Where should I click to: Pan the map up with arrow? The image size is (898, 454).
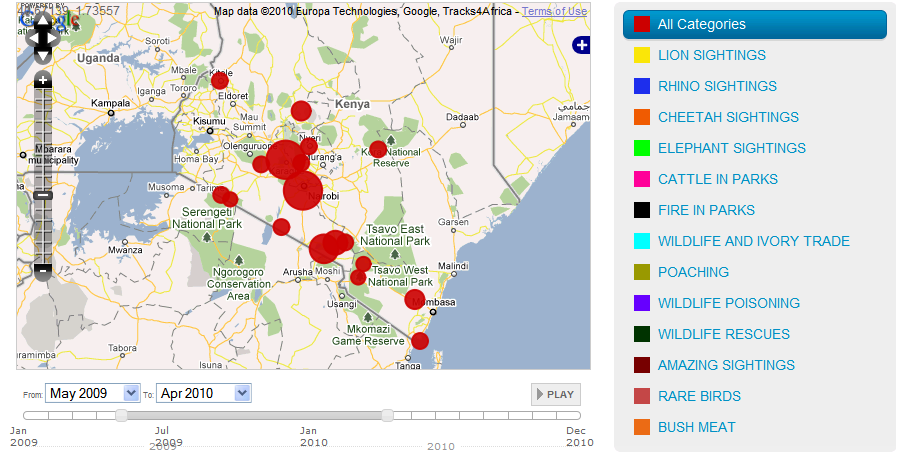coord(43,22)
